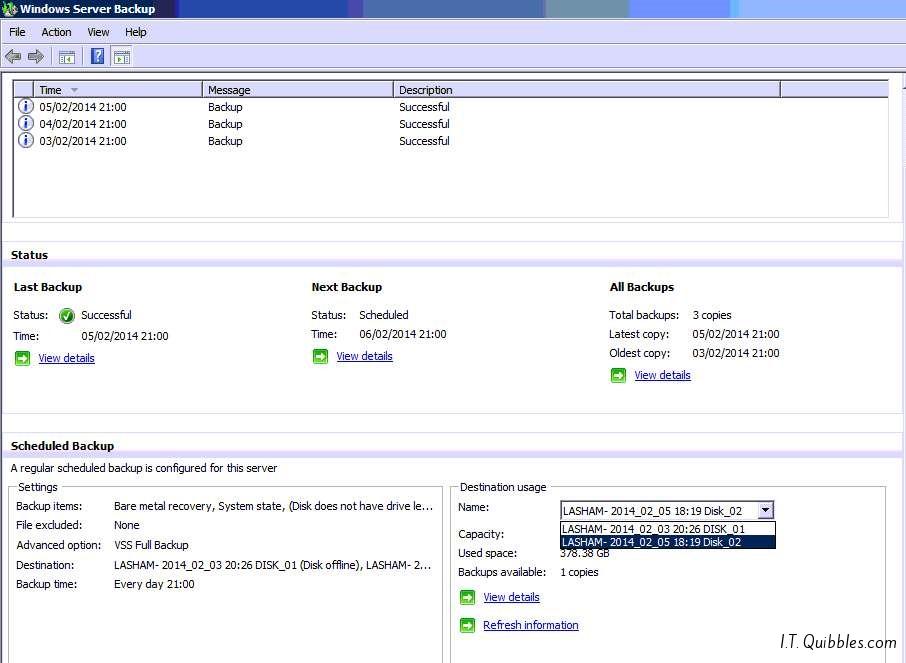Collapse the destination Name dropdown arrow
The image size is (906, 663).
point(765,510)
